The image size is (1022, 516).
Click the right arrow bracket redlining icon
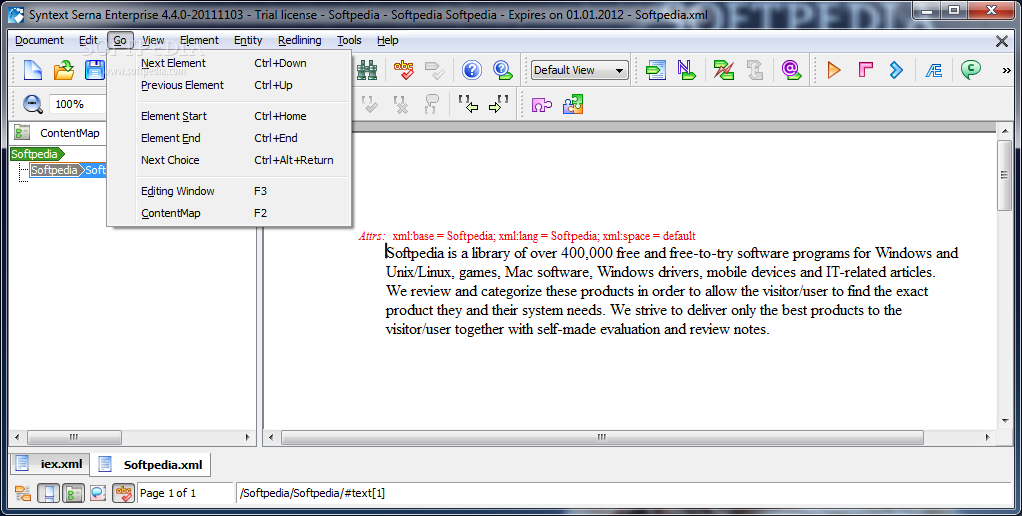pos(499,104)
